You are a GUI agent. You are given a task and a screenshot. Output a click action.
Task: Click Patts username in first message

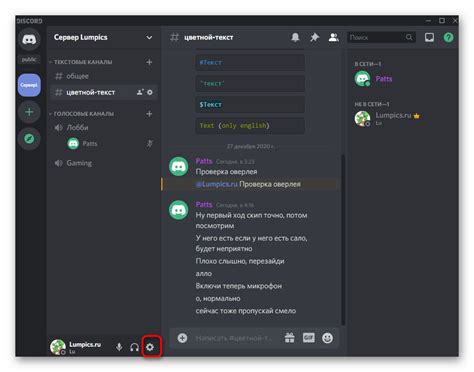[x=204, y=161]
